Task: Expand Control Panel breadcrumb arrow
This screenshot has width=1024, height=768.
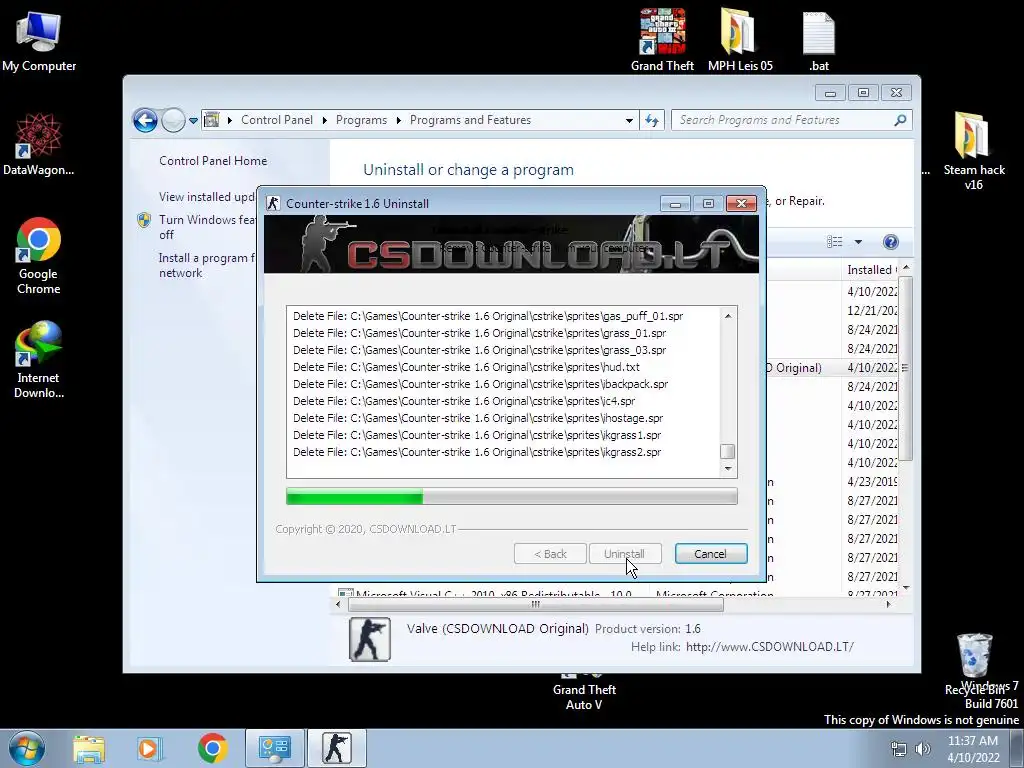Action: tap(325, 120)
